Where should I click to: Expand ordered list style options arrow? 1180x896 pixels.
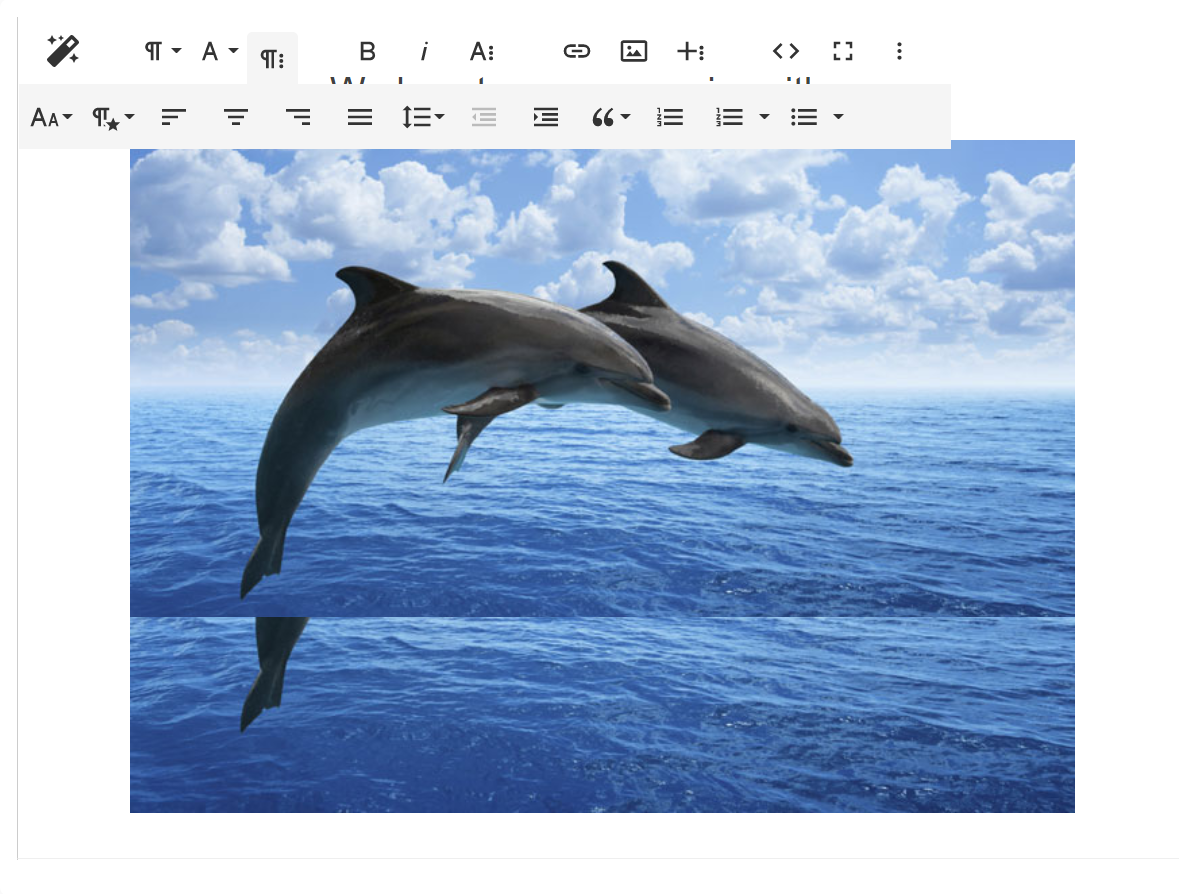pos(764,117)
